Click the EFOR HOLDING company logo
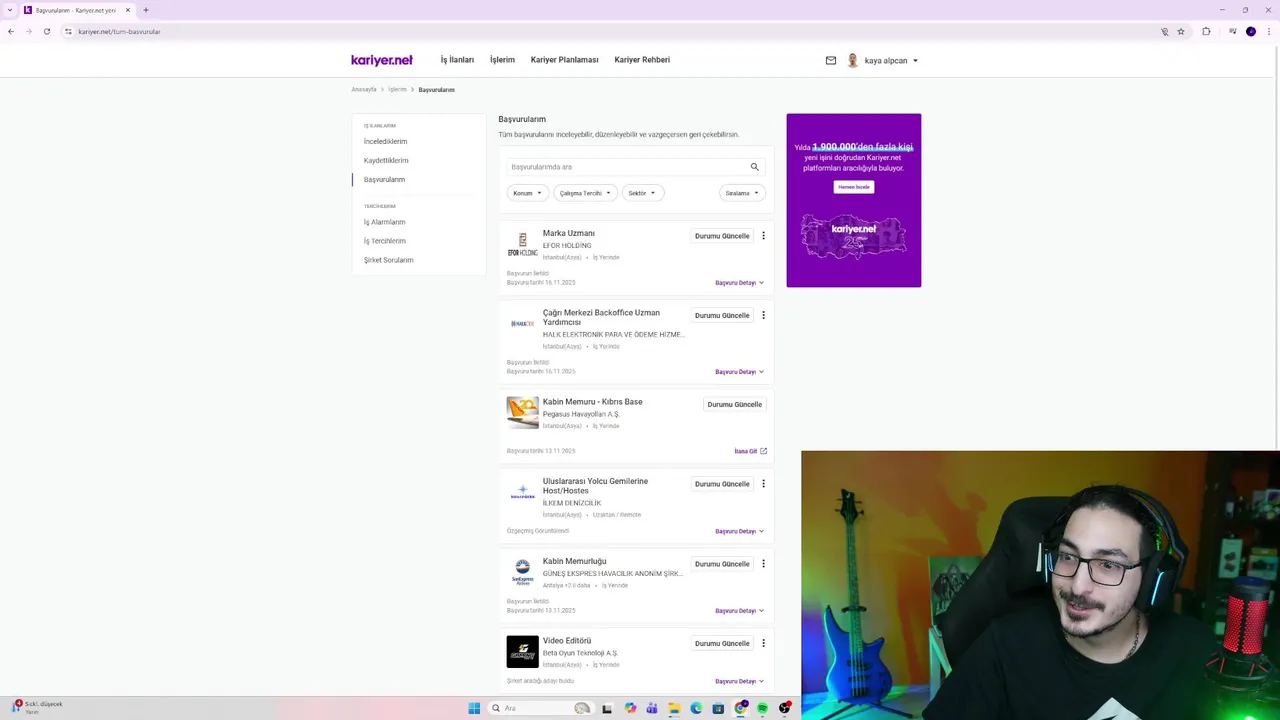Screen dimensions: 1280x720 [x=522, y=245]
